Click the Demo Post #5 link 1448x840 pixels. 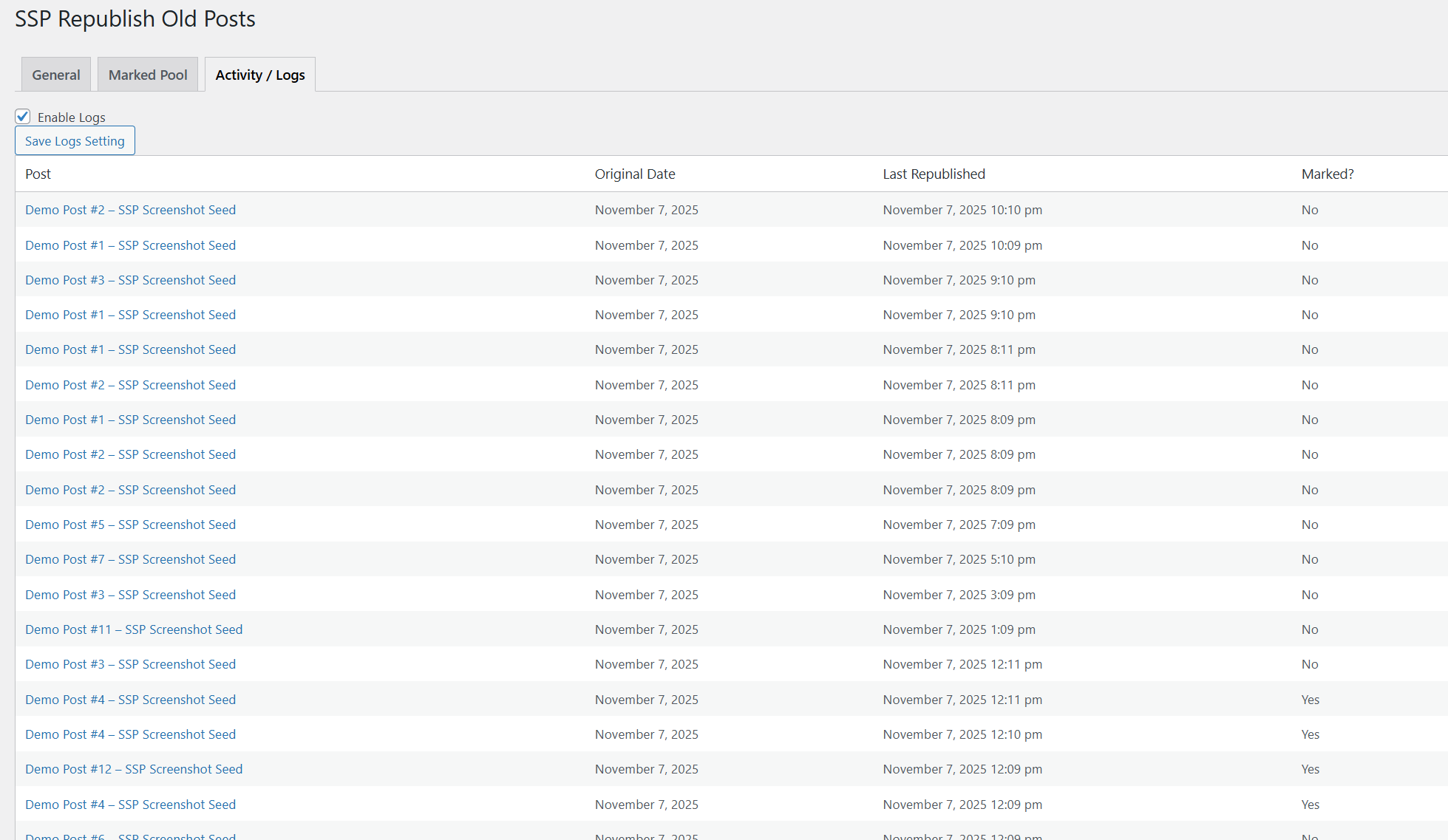pos(130,525)
